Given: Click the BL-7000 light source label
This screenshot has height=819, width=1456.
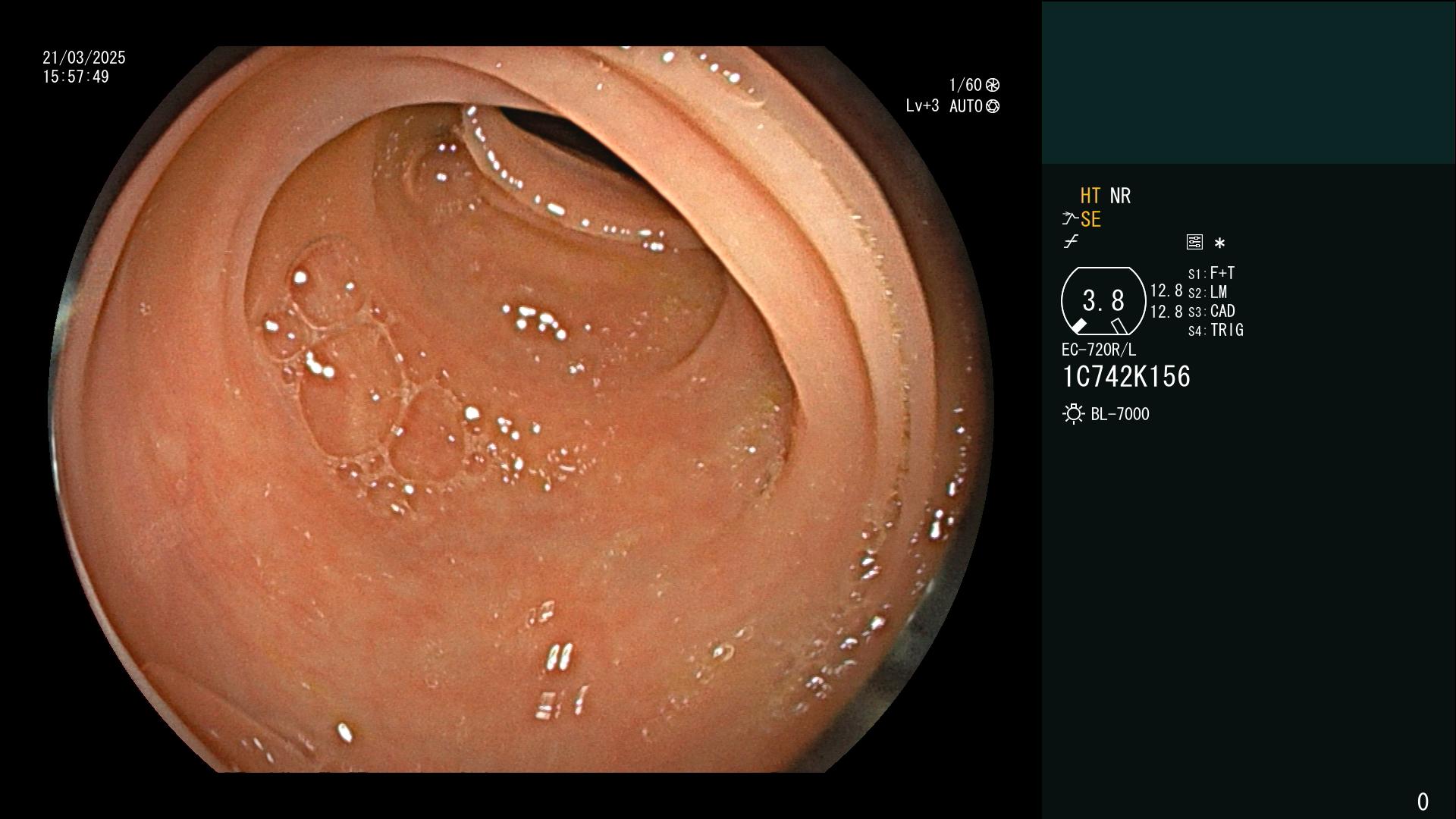Looking at the screenshot, I should [1120, 414].
